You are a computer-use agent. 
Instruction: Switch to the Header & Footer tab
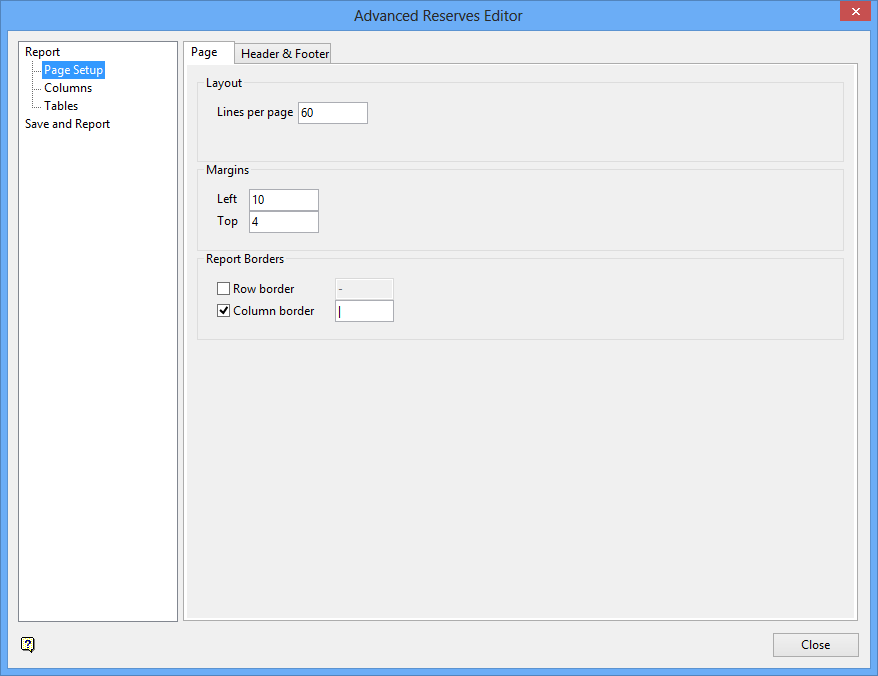[x=285, y=54]
